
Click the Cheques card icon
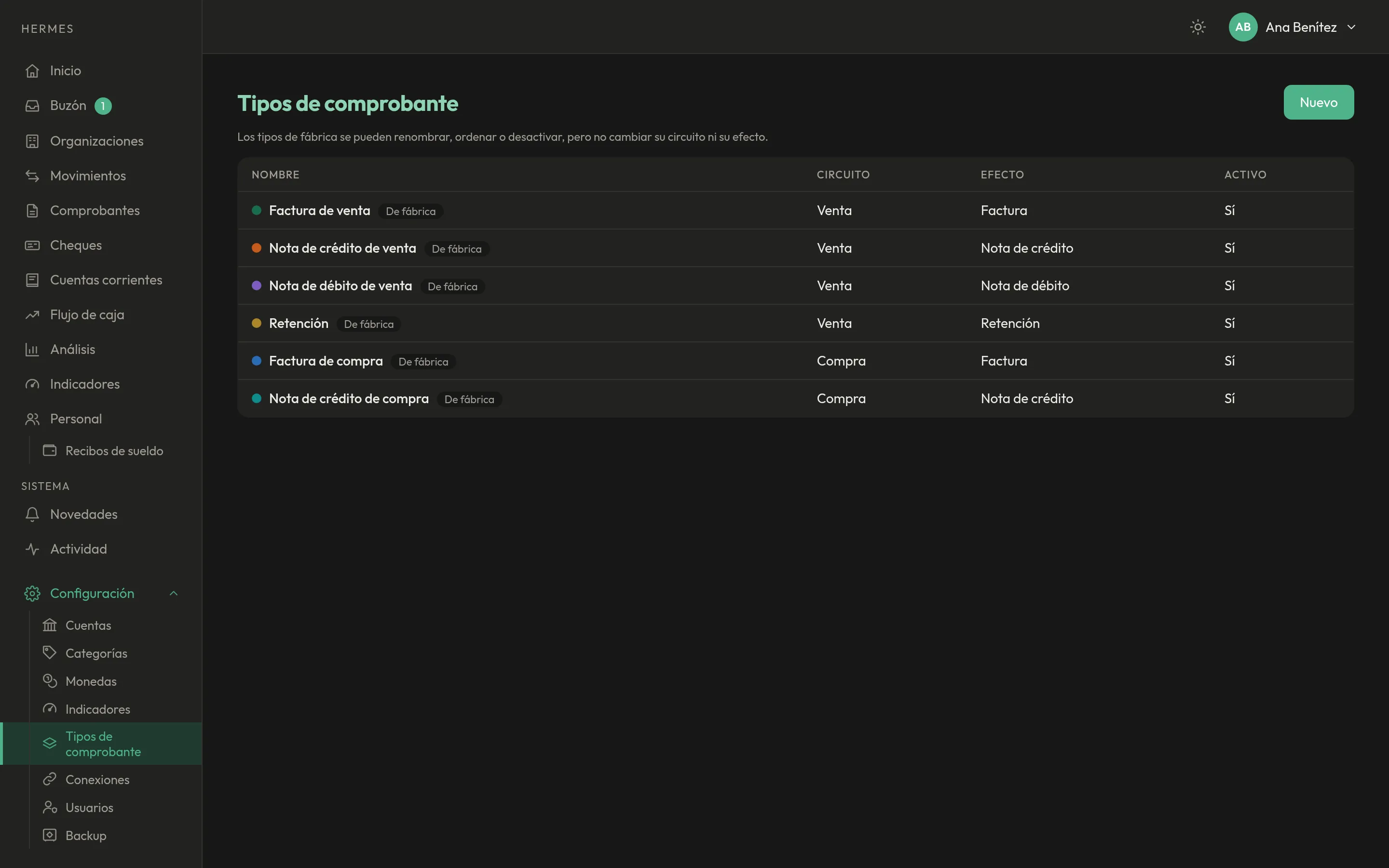click(32, 245)
